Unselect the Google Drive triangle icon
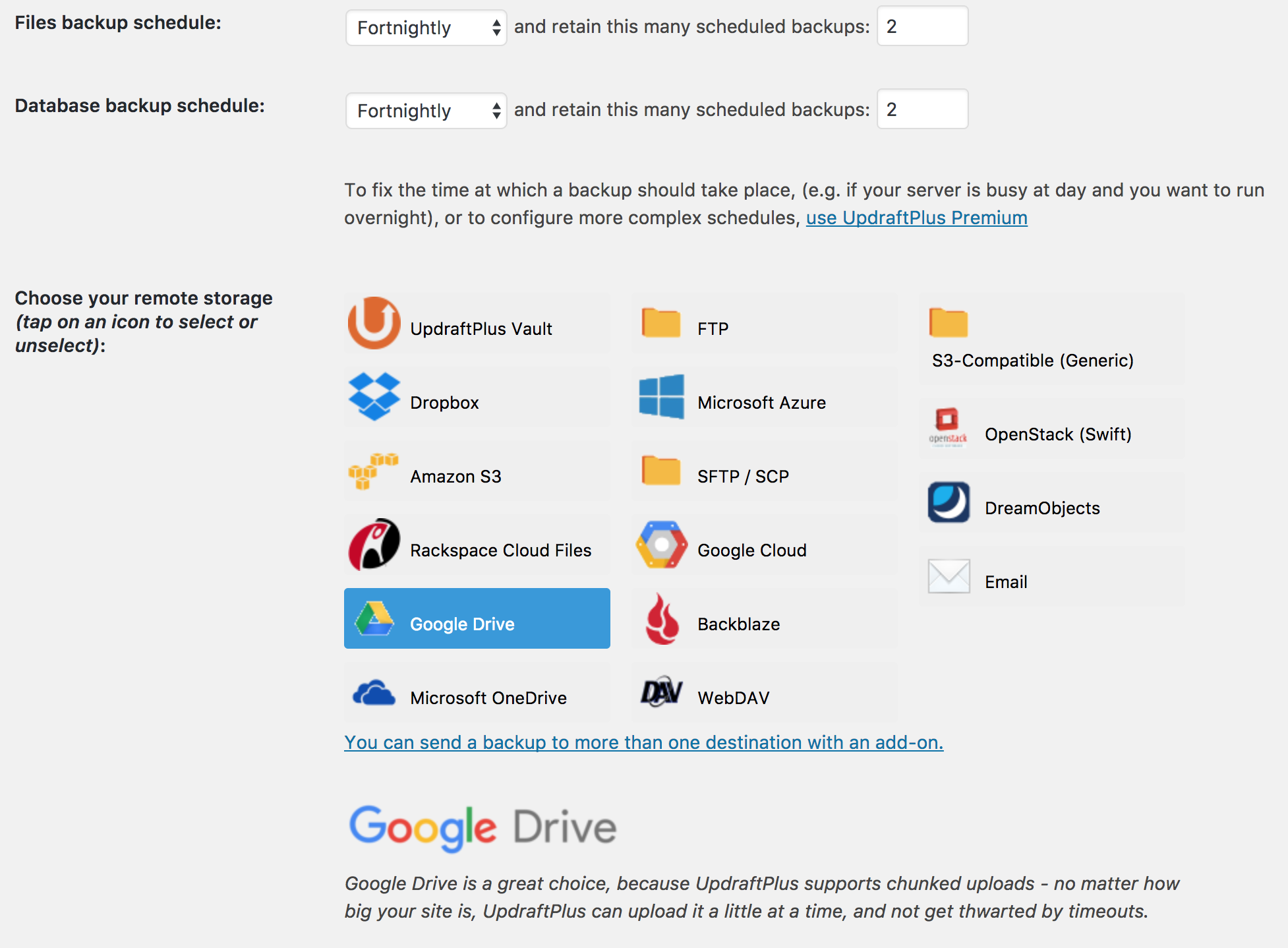The height and width of the screenshot is (948, 1288). pos(374,618)
